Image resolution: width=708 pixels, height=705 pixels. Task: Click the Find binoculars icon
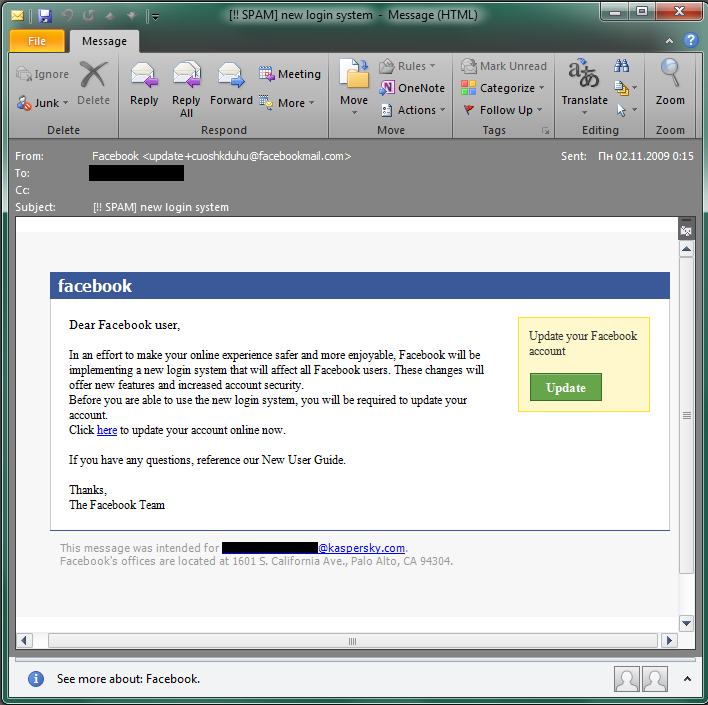click(621, 66)
